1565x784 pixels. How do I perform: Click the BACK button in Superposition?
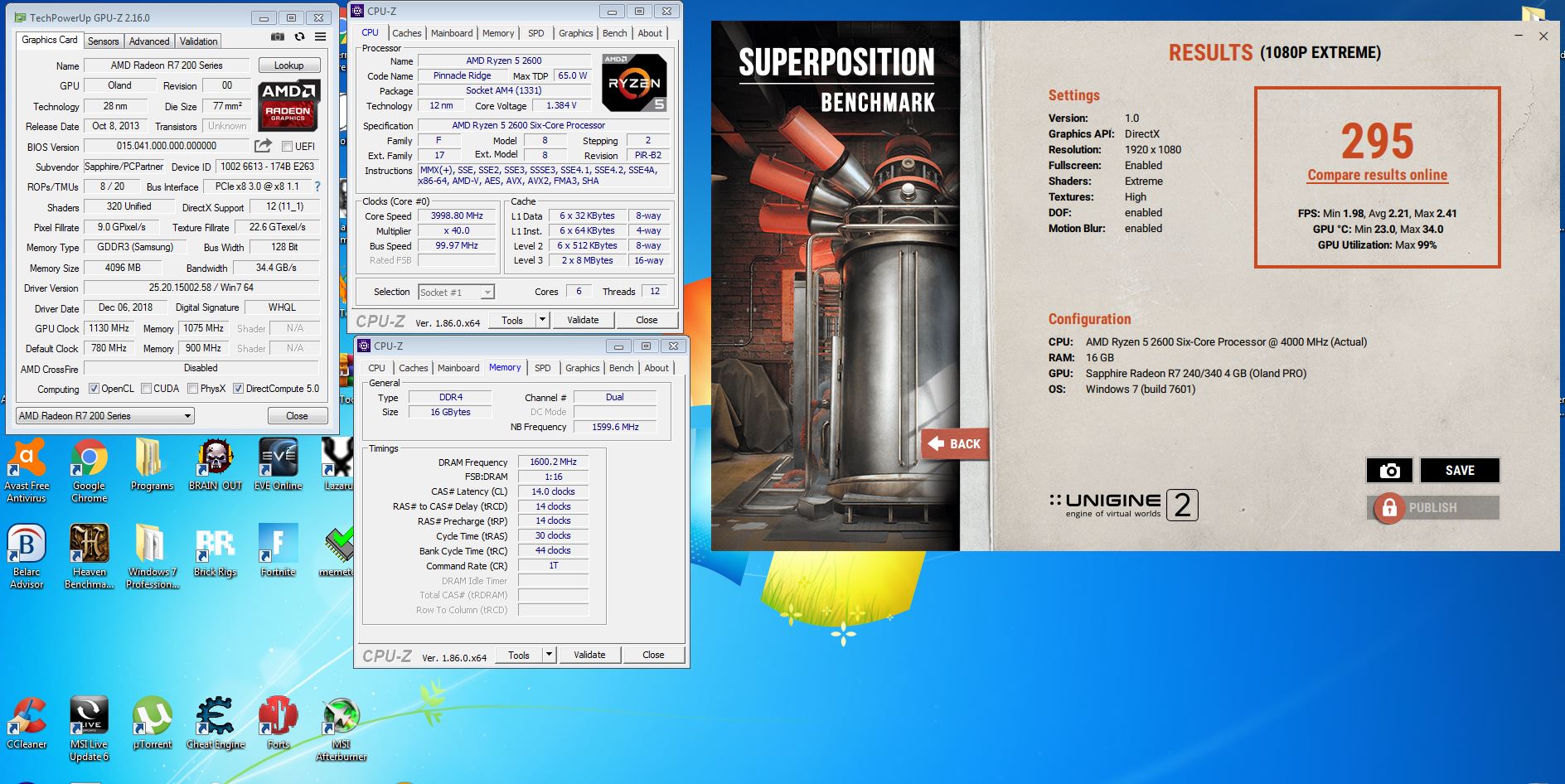pyautogui.click(x=955, y=444)
